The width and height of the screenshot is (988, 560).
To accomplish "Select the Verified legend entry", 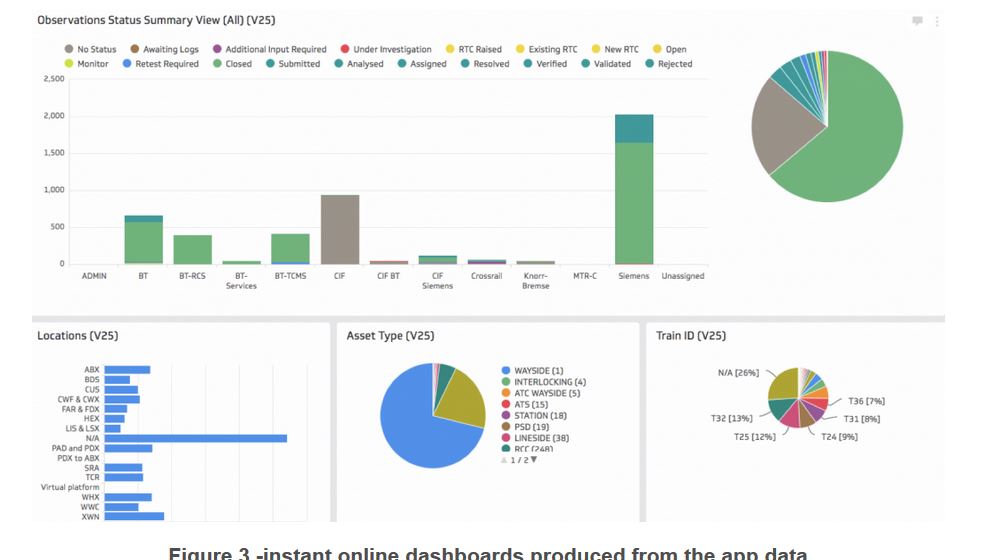I will pos(546,64).
